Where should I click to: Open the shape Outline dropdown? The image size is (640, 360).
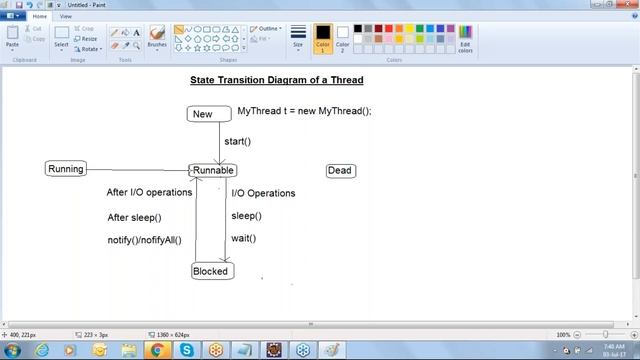click(x=266, y=29)
